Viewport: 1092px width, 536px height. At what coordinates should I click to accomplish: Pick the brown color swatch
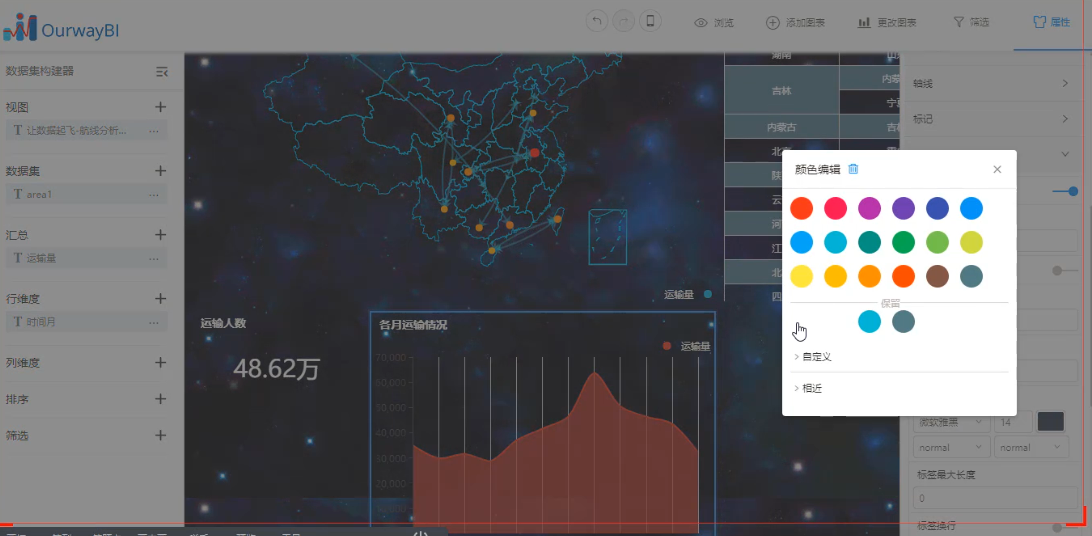click(x=937, y=275)
